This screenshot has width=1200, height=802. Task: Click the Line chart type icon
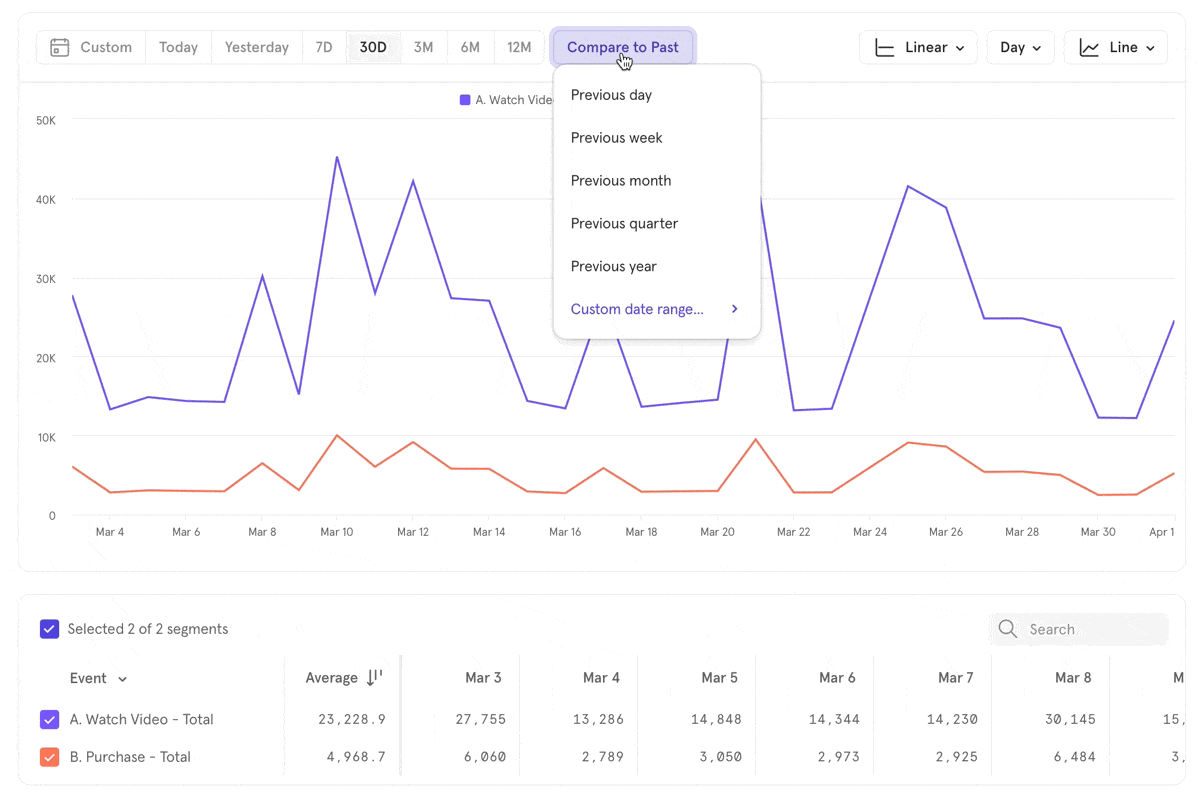(1089, 47)
